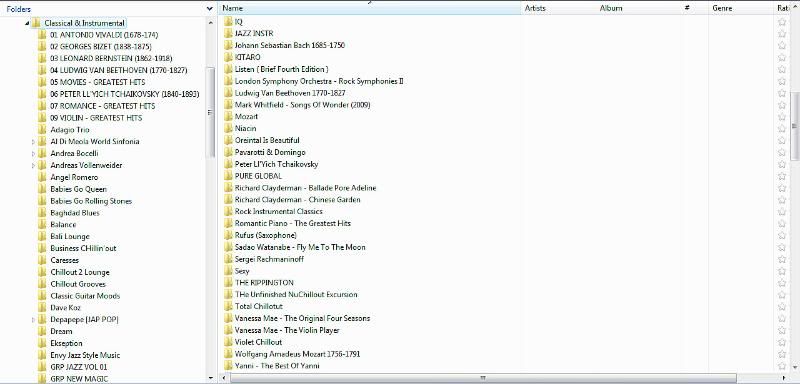The width and height of the screenshot is (800, 384).
Task: Click folder icon next to Sexy
Action: 228,271
